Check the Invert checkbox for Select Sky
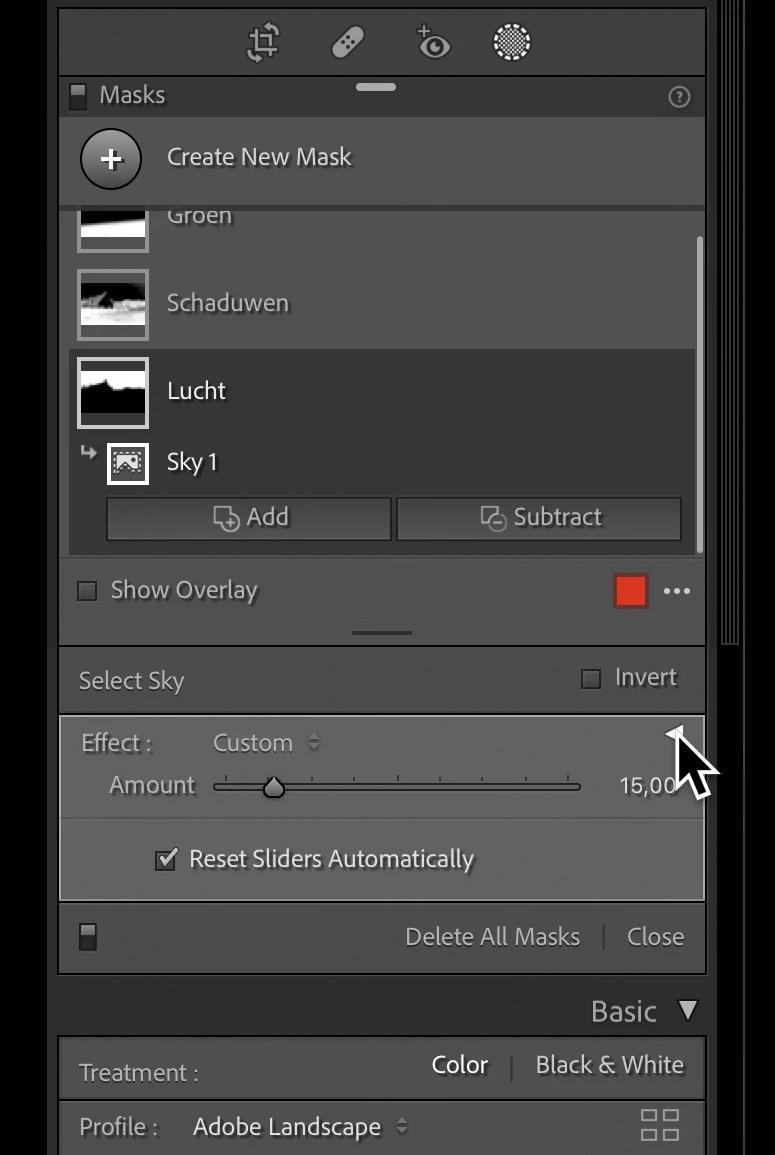 (x=591, y=678)
